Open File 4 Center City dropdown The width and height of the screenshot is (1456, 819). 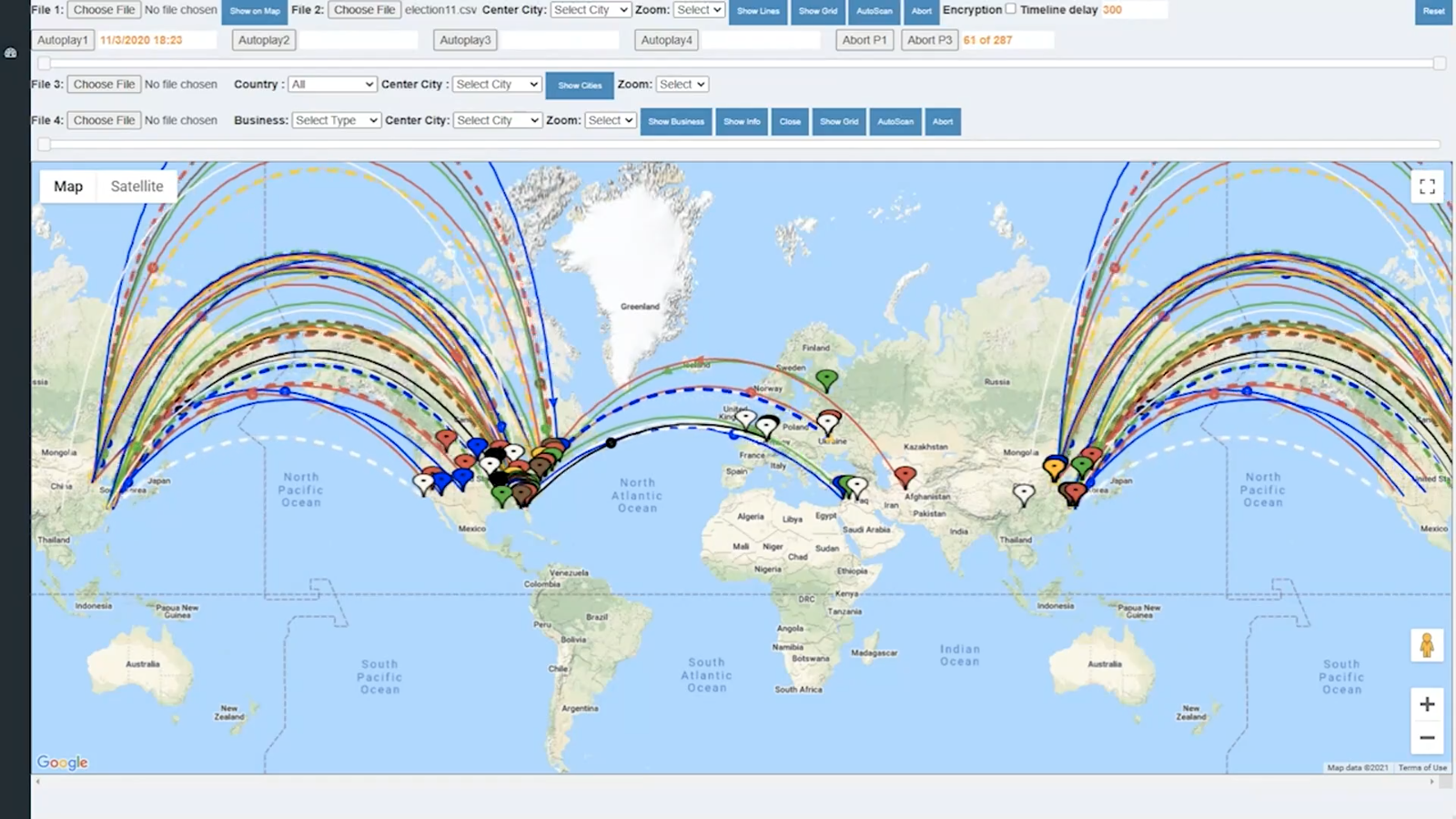[498, 120]
